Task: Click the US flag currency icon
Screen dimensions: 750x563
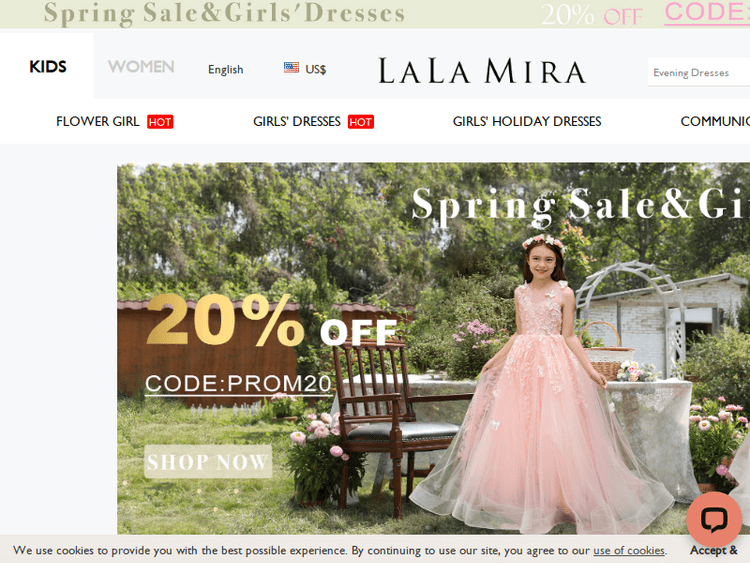Action: coord(291,67)
